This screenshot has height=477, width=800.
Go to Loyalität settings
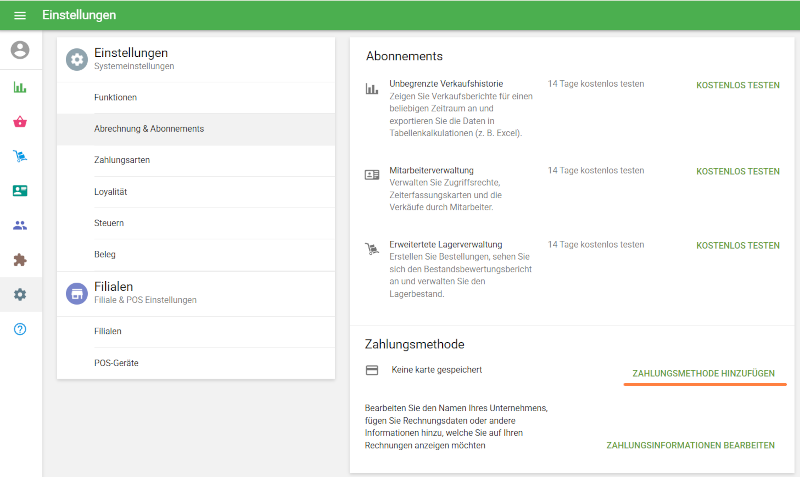(110, 191)
